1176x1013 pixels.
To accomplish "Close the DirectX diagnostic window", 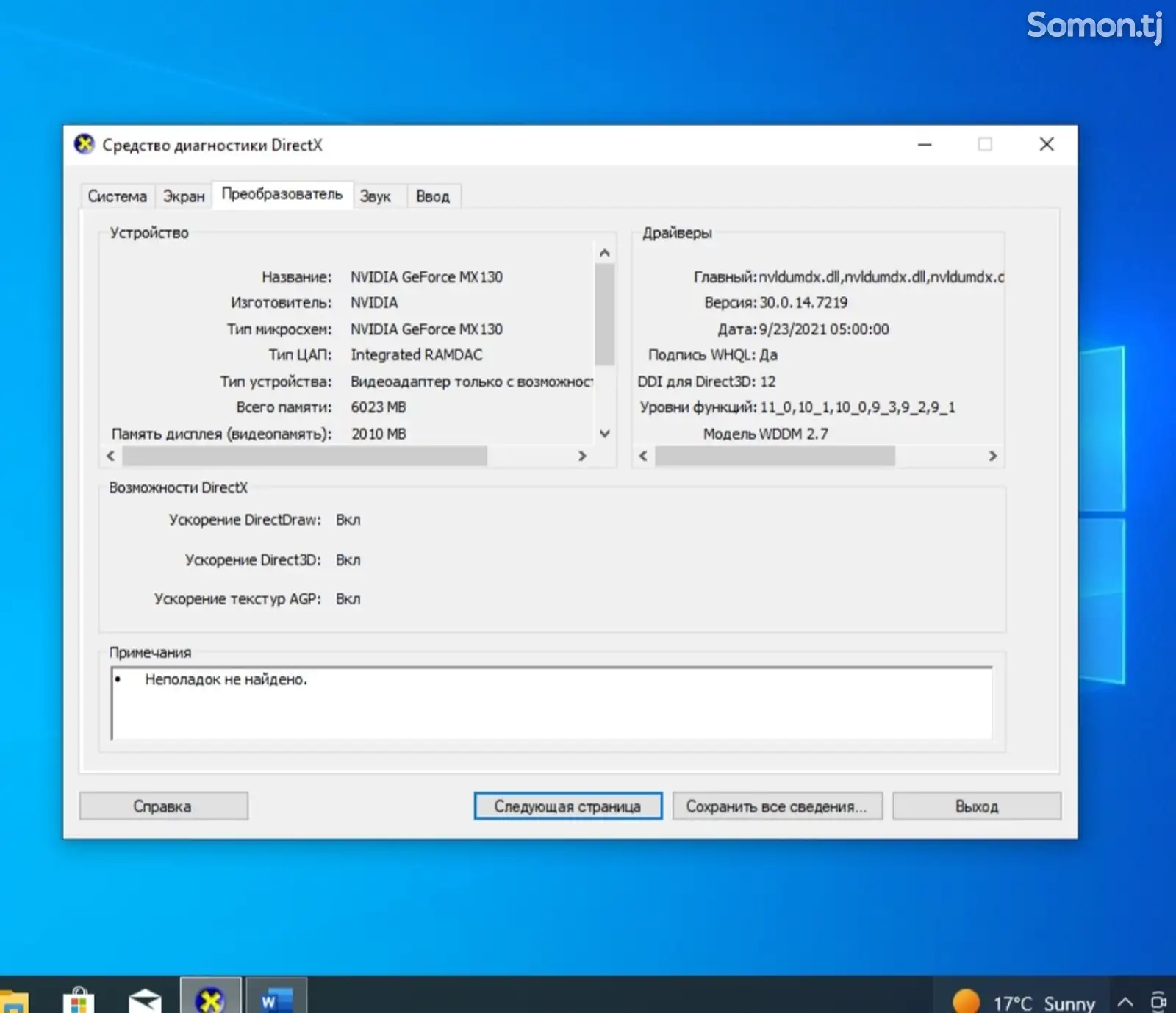I will click(1047, 145).
